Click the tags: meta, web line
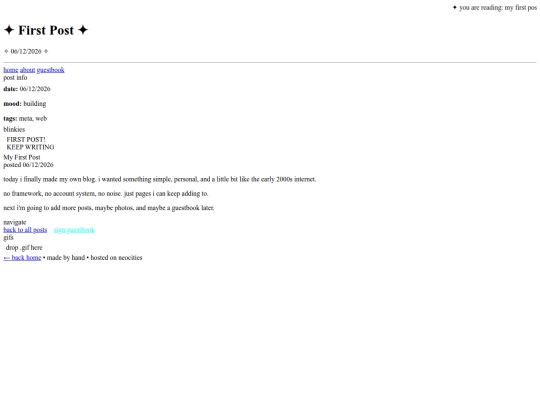Image resolution: width=540 pixels, height=405 pixels. pyautogui.click(x=25, y=118)
